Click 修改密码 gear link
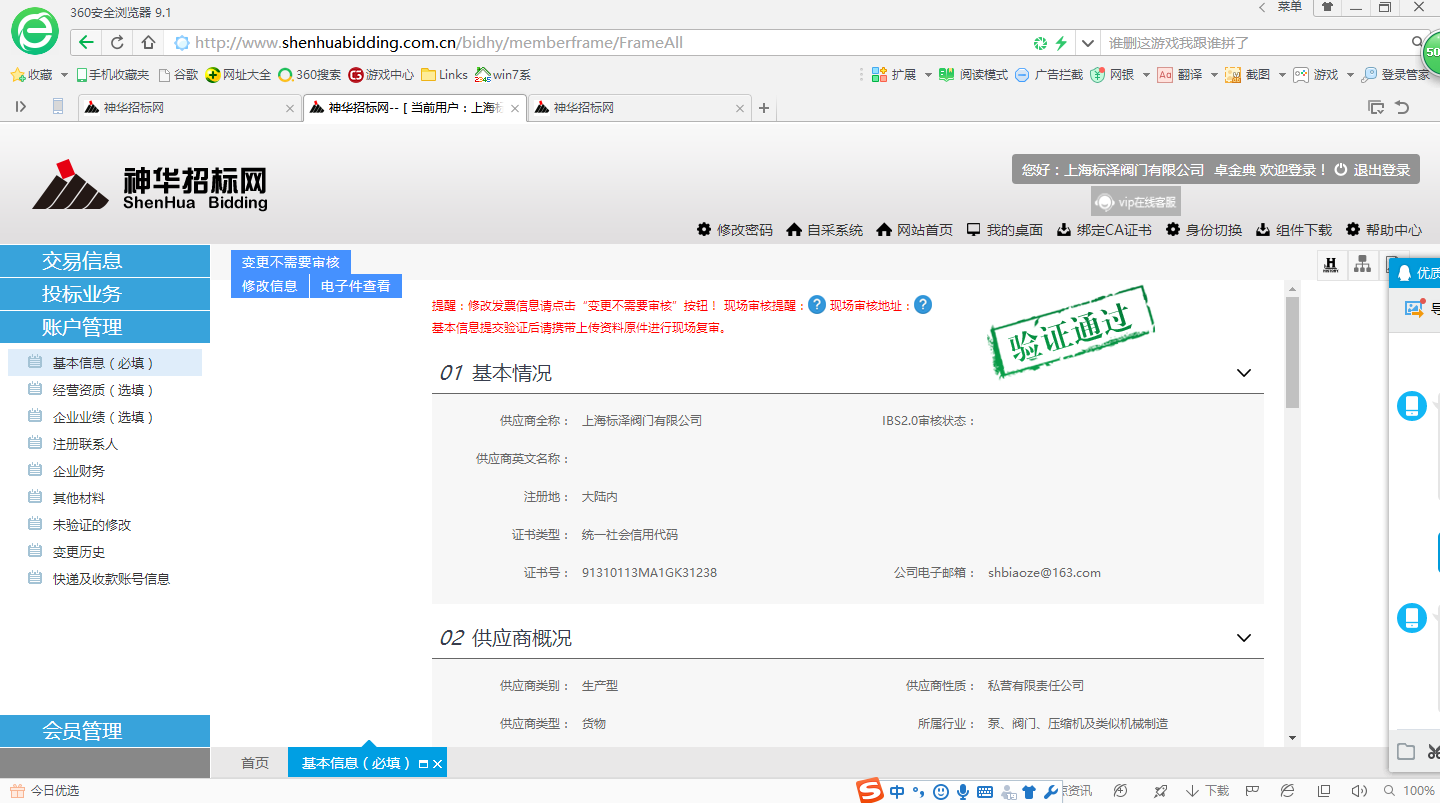The image size is (1440, 803). coord(735,230)
